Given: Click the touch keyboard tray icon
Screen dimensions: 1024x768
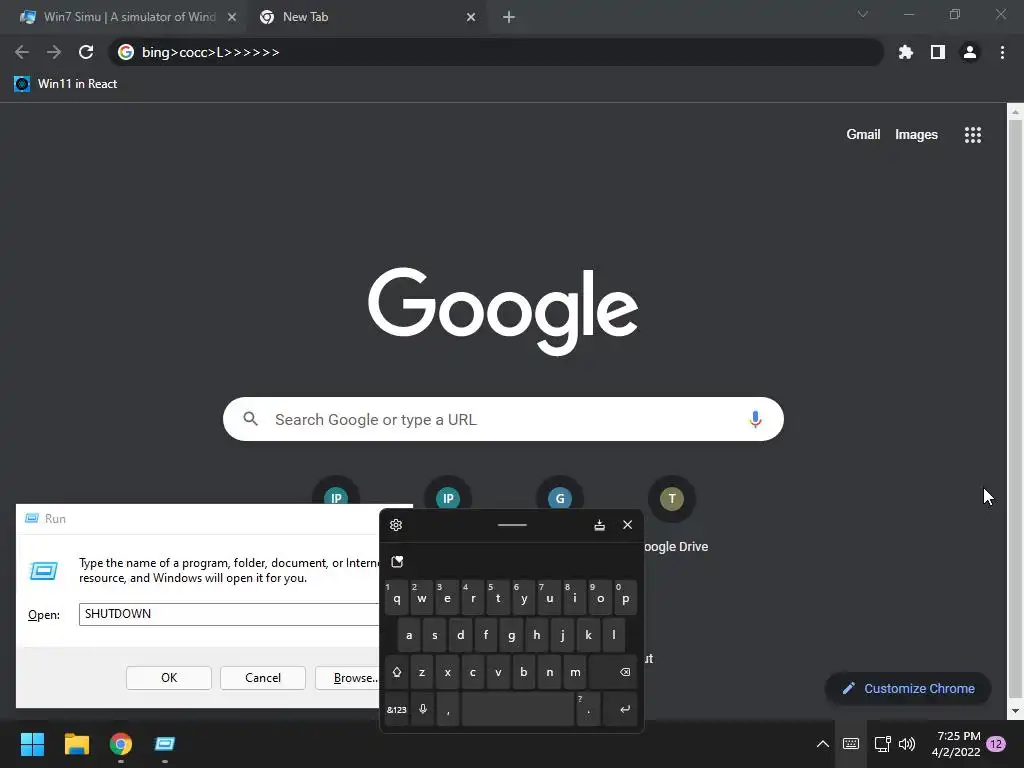Looking at the screenshot, I should (x=851, y=744).
